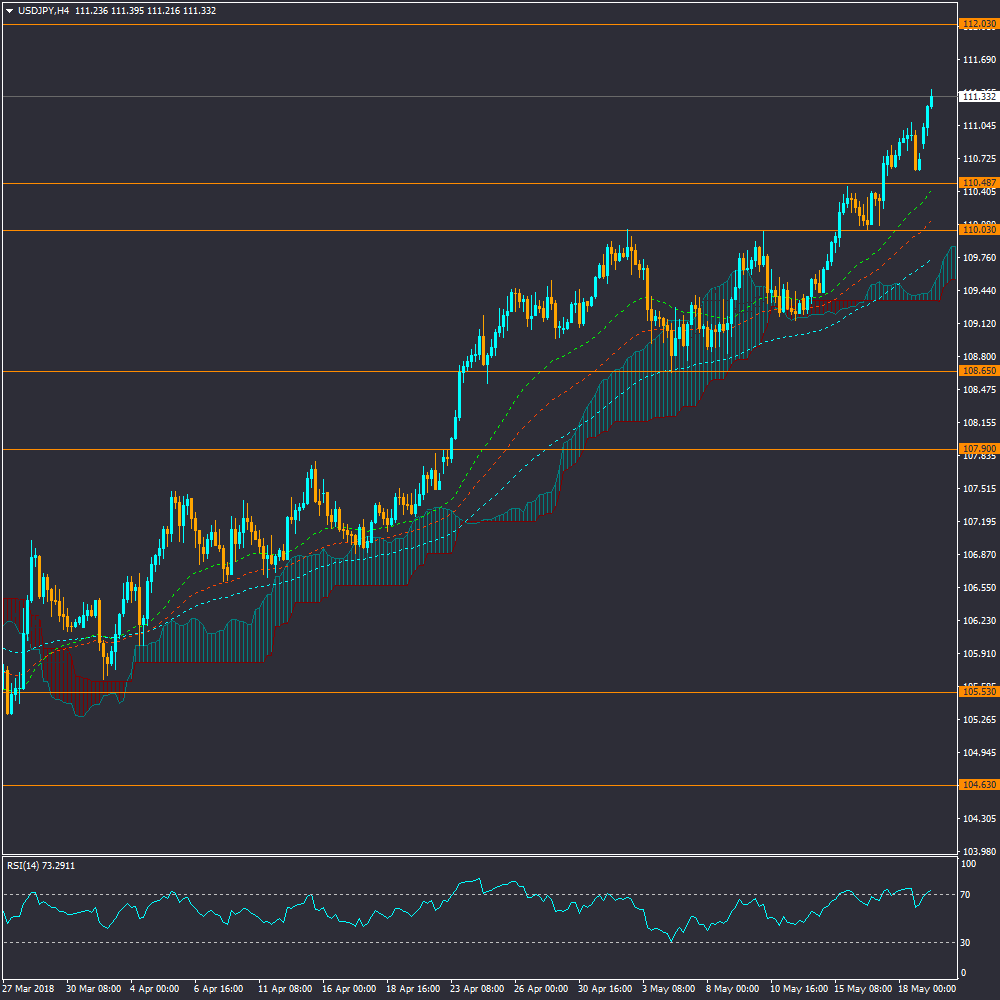Select the 112.030 orange price level tag
Image resolution: width=1000 pixels, height=1000 pixels.
[x=978, y=24]
